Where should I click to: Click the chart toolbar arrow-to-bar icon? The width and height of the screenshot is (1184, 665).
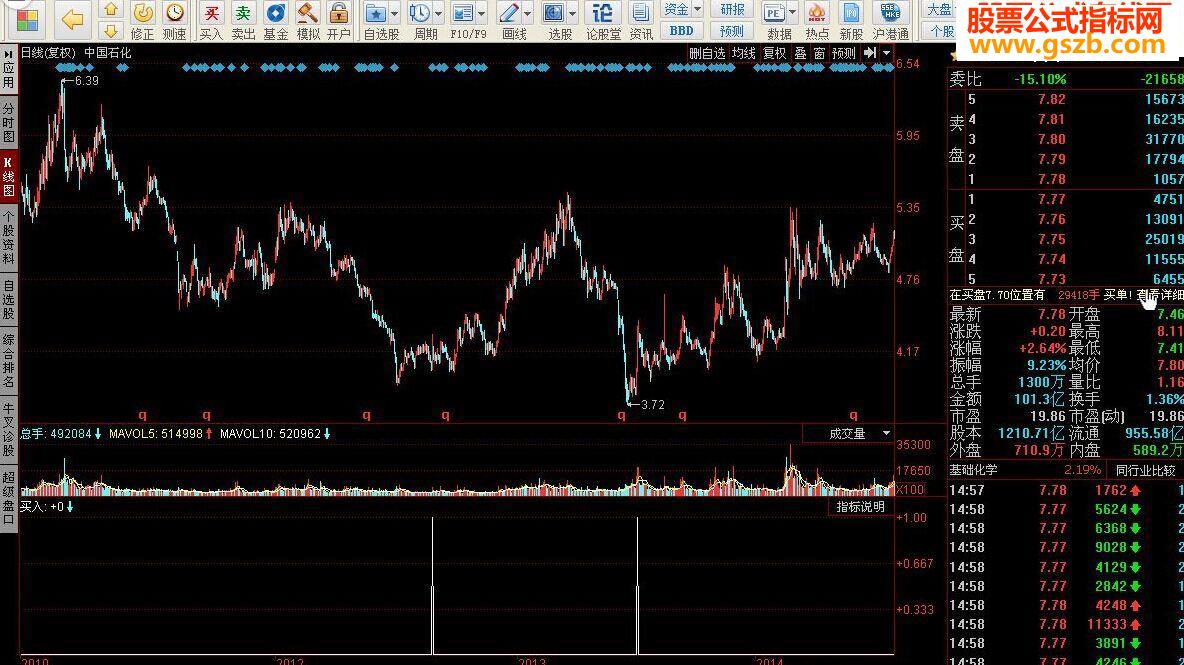click(870, 53)
